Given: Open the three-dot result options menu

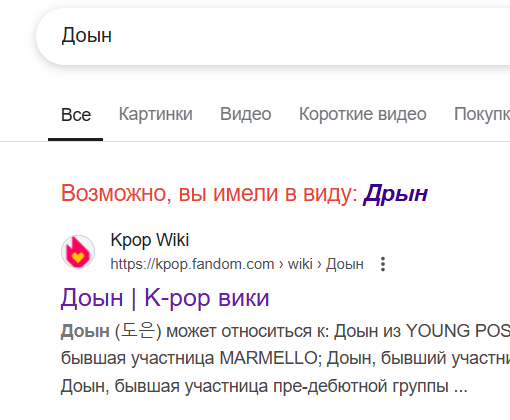Looking at the screenshot, I should pyautogui.click(x=383, y=264).
